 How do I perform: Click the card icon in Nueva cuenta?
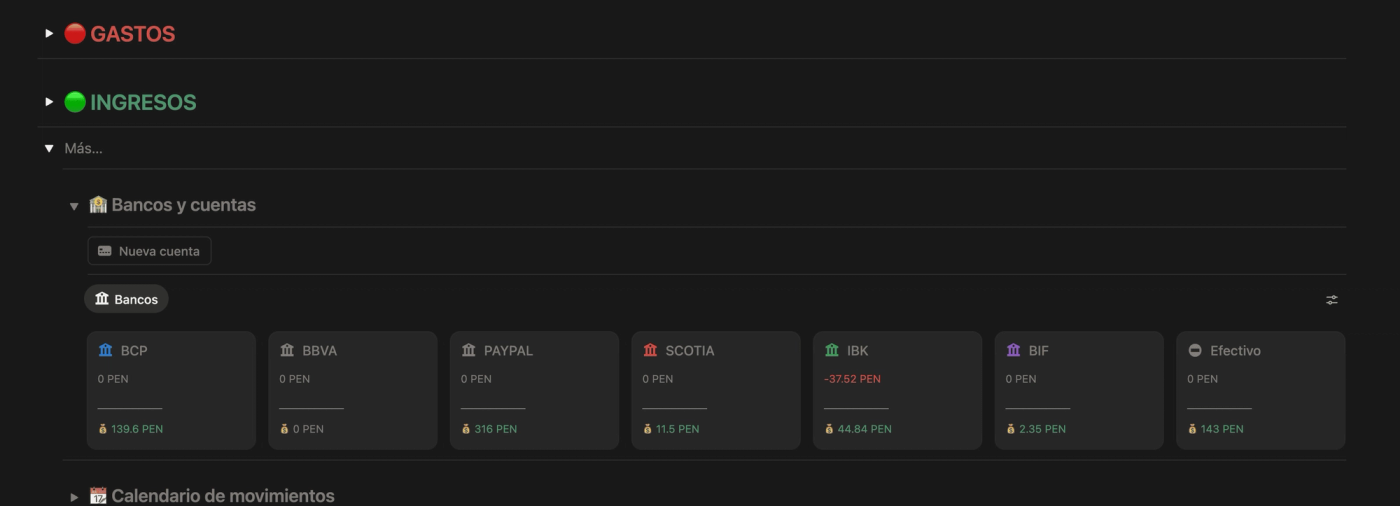[x=105, y=251]
